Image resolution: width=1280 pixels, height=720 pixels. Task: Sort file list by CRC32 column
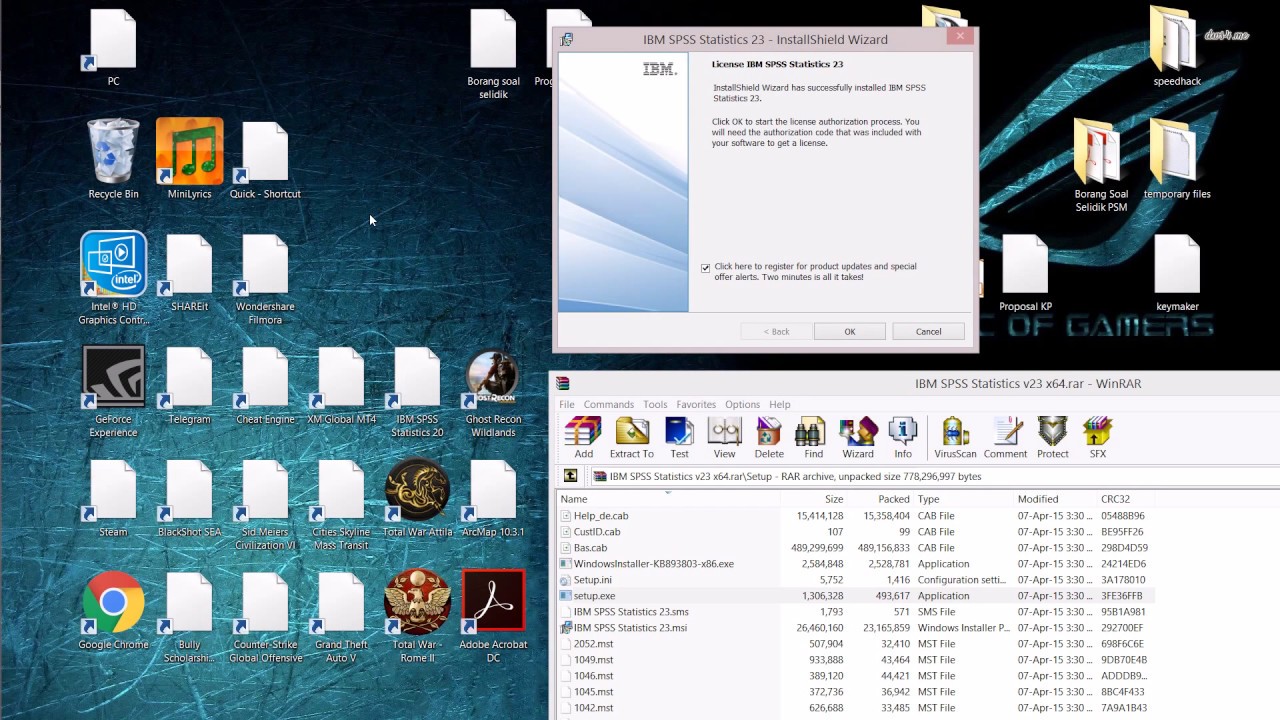coord(1125,499)
